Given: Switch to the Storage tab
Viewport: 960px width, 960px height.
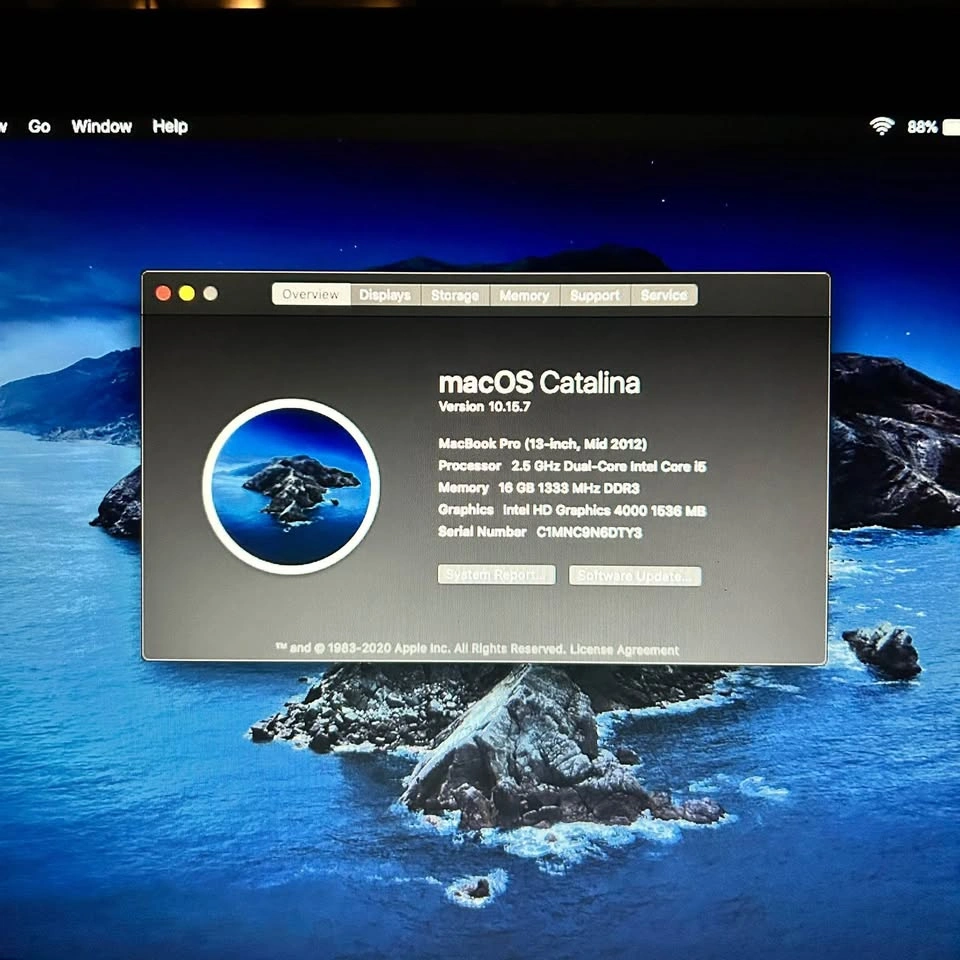Looking at the screenshot, I should [455, 295].
